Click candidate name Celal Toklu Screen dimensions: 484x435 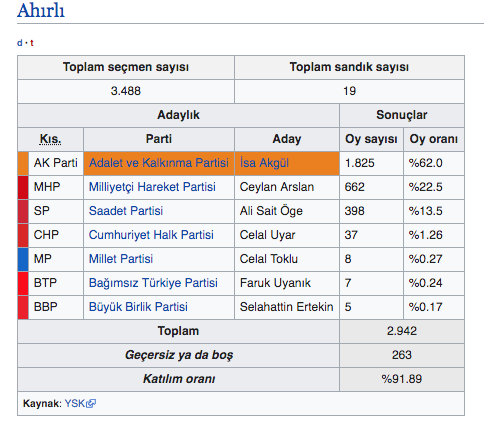coord(269,259)
